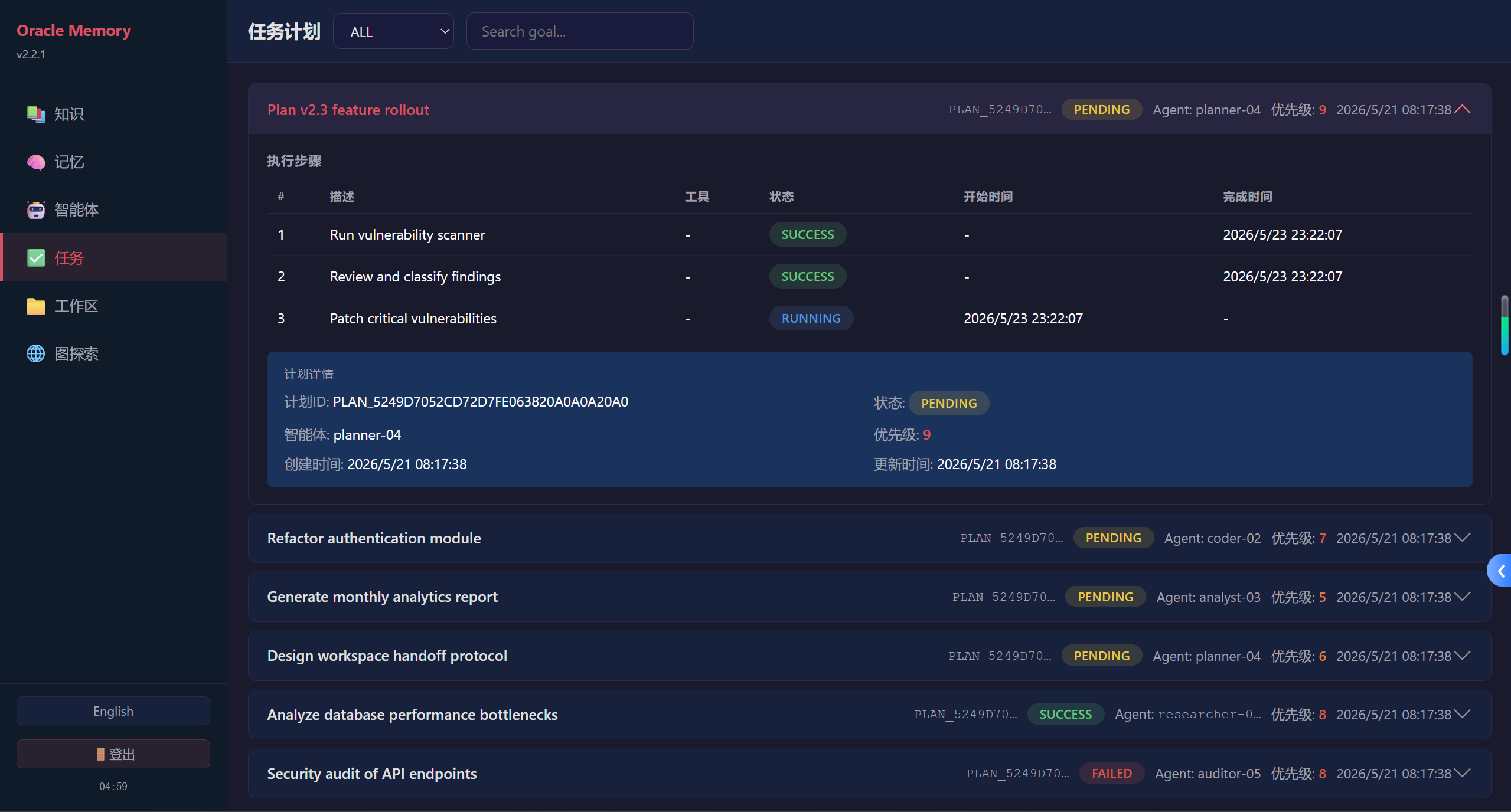
Task: Click the Workspace folder icon
Action: pos(36,306)
